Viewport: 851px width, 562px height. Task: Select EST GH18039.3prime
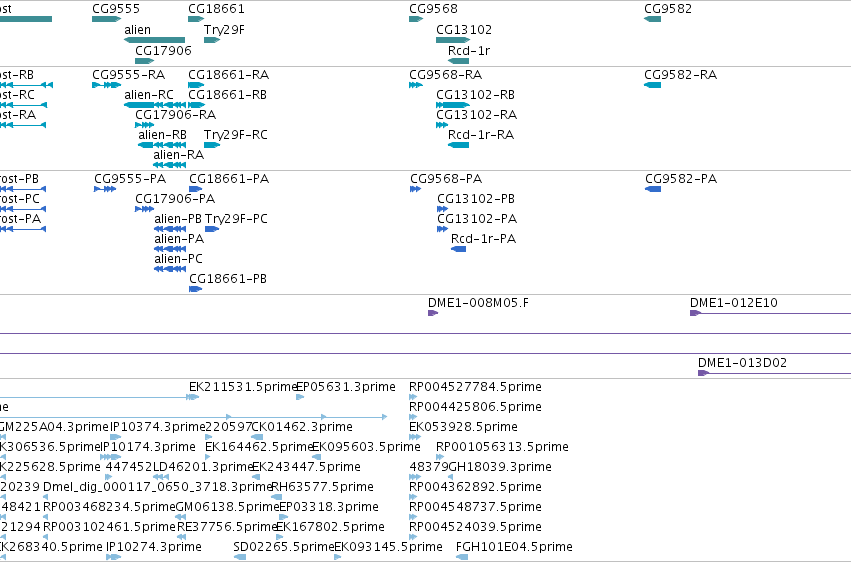click(x=500, y=467)
